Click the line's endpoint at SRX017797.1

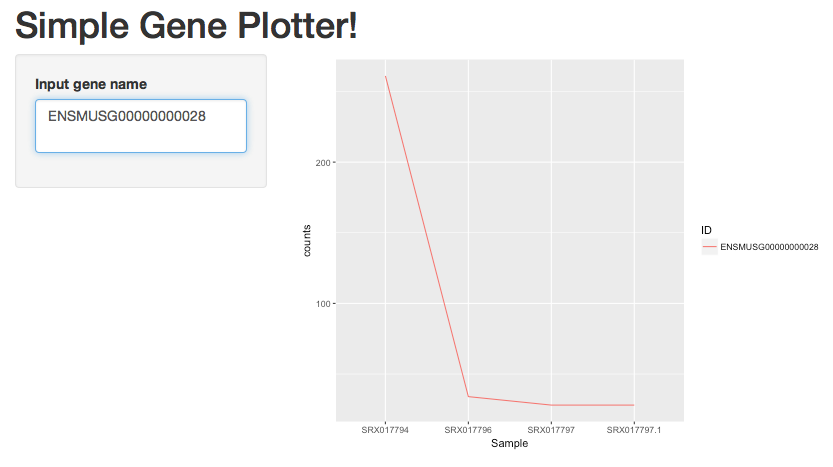(634, 405)
